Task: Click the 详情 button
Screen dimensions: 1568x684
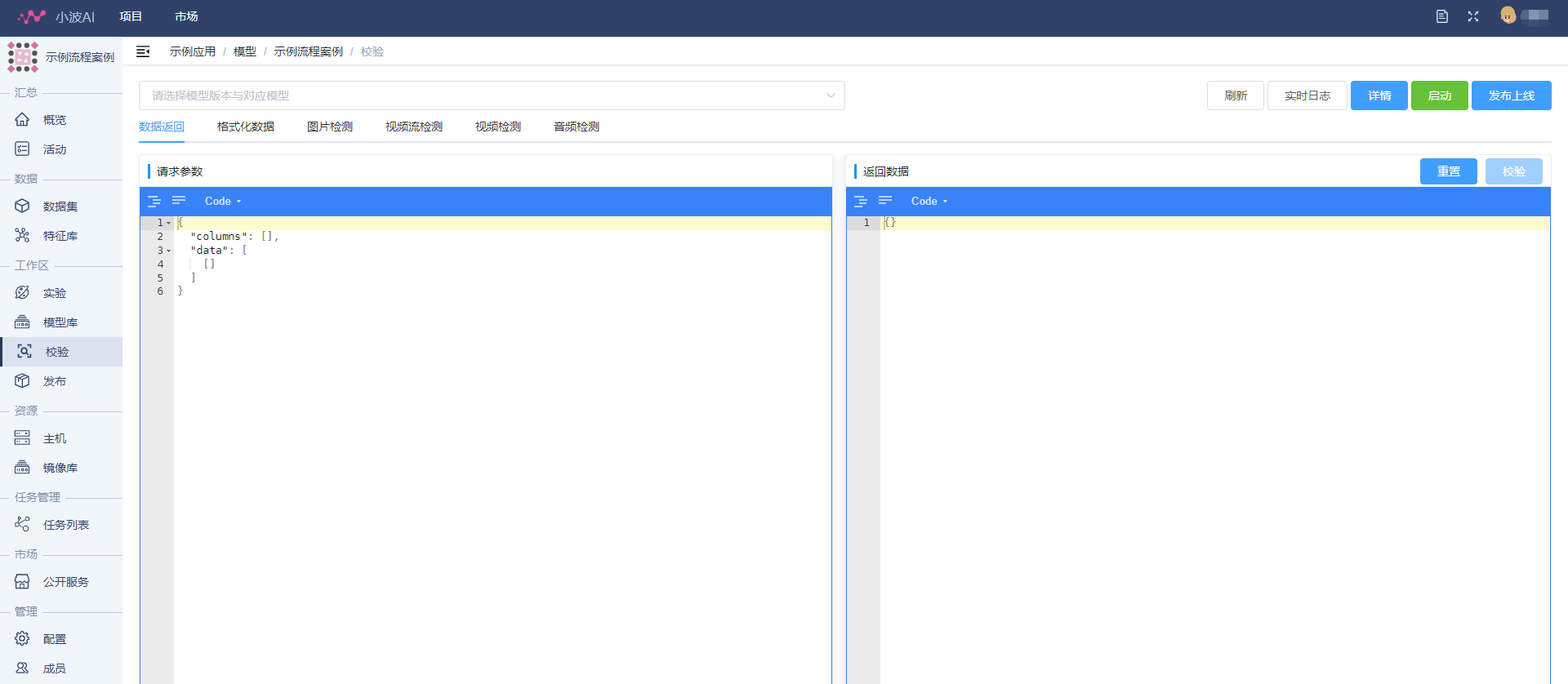Action: [1379, 95]
